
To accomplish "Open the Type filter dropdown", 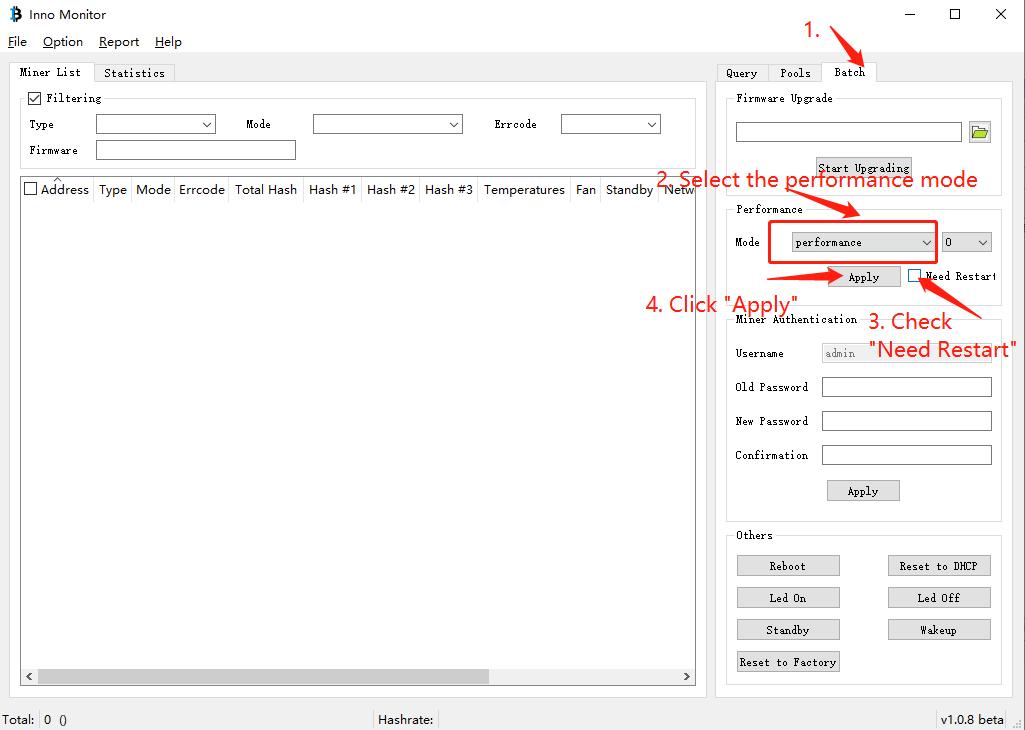I will point(156,124).
